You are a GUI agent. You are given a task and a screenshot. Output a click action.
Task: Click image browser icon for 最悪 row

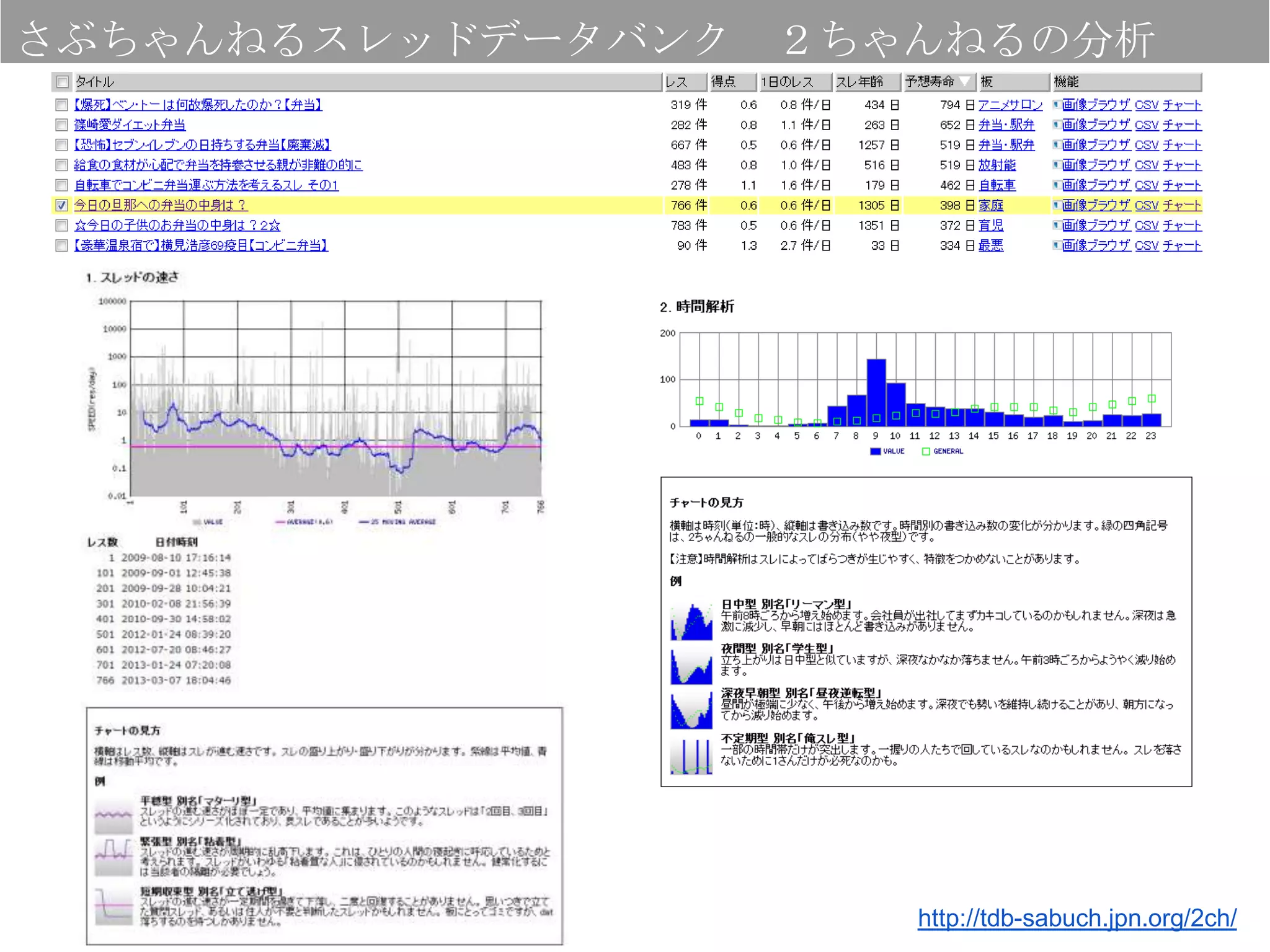click(1057, 245)
